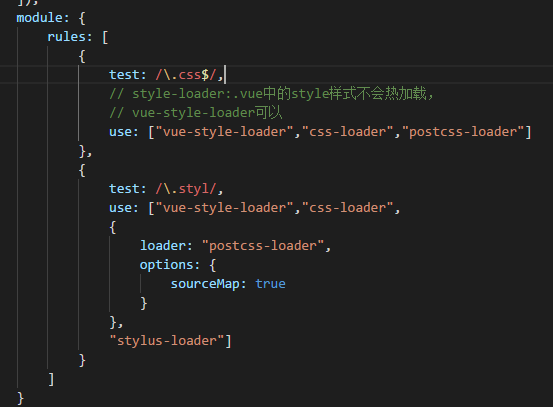553x407 pixels.
Task: Click "vue-style-loader" in the css rule
Action: pyautogui.click(x=224, y=132)
